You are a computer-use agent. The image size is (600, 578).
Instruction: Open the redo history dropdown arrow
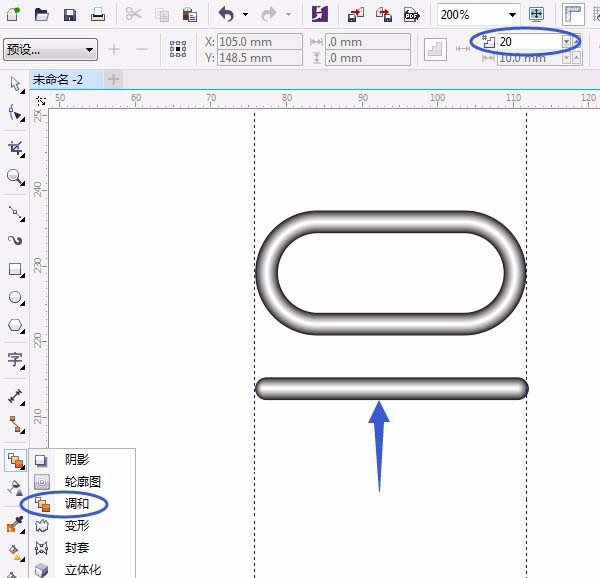click(x=289, y=15)
